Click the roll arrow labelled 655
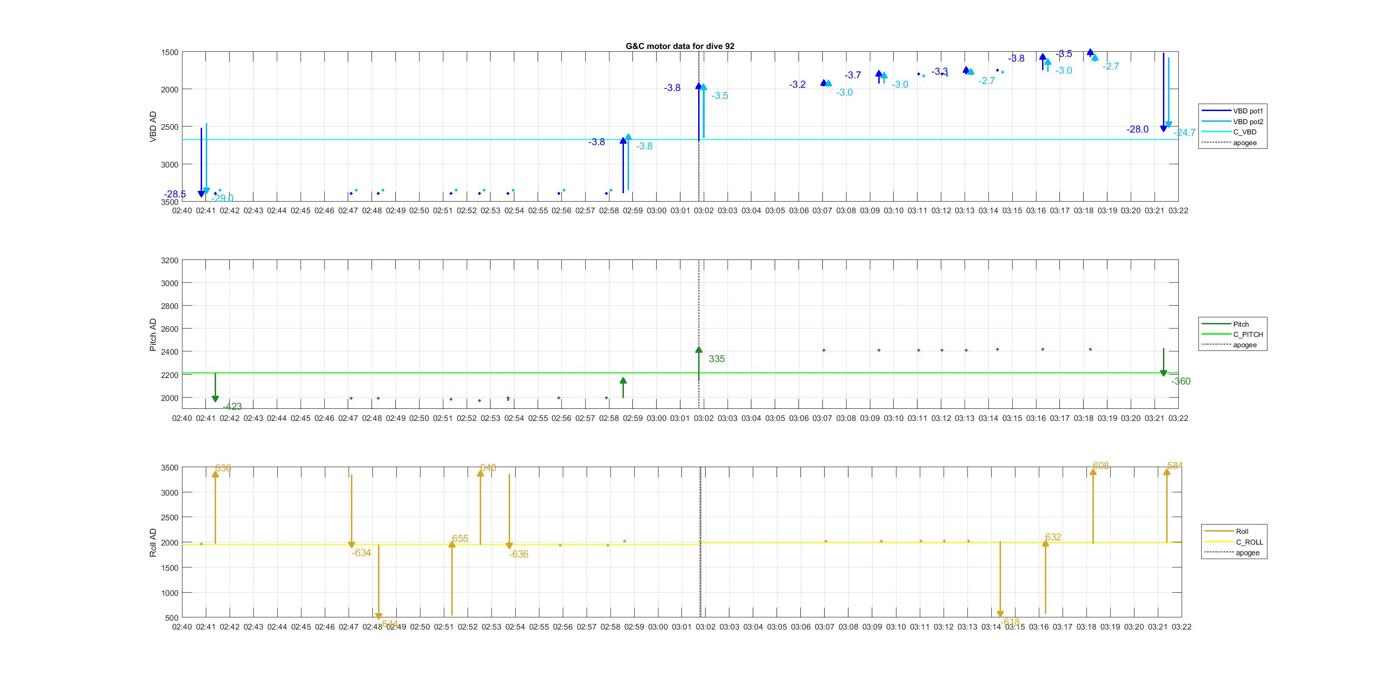 (x=452, y=578)
